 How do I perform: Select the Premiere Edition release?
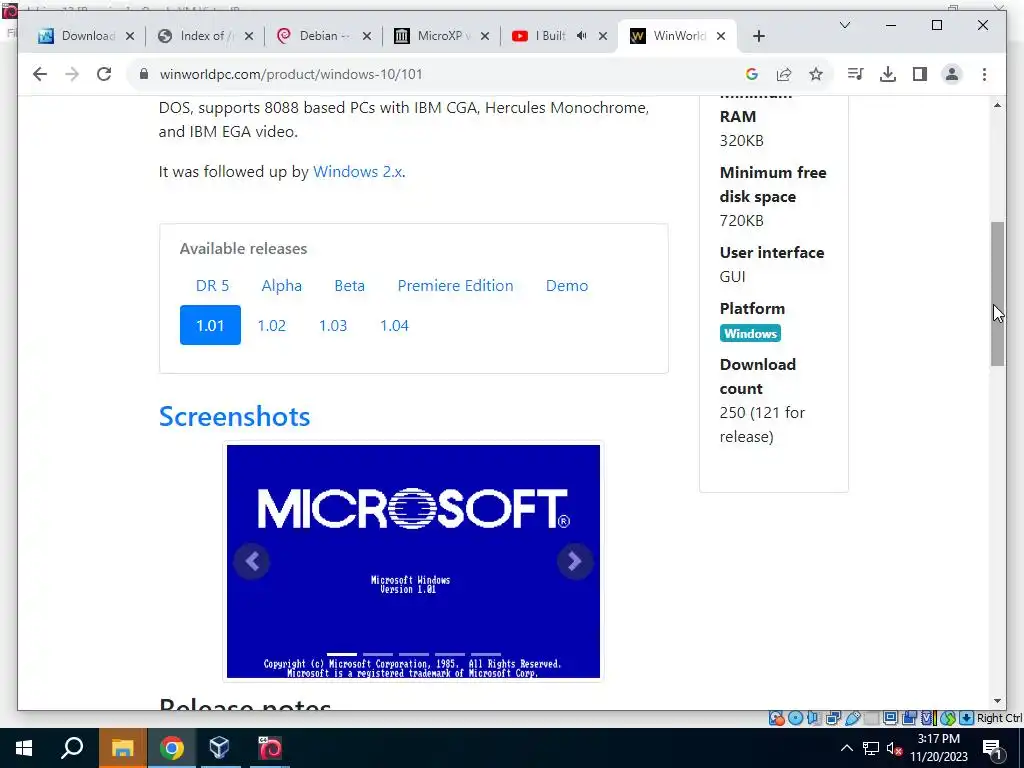coord(455,285)
